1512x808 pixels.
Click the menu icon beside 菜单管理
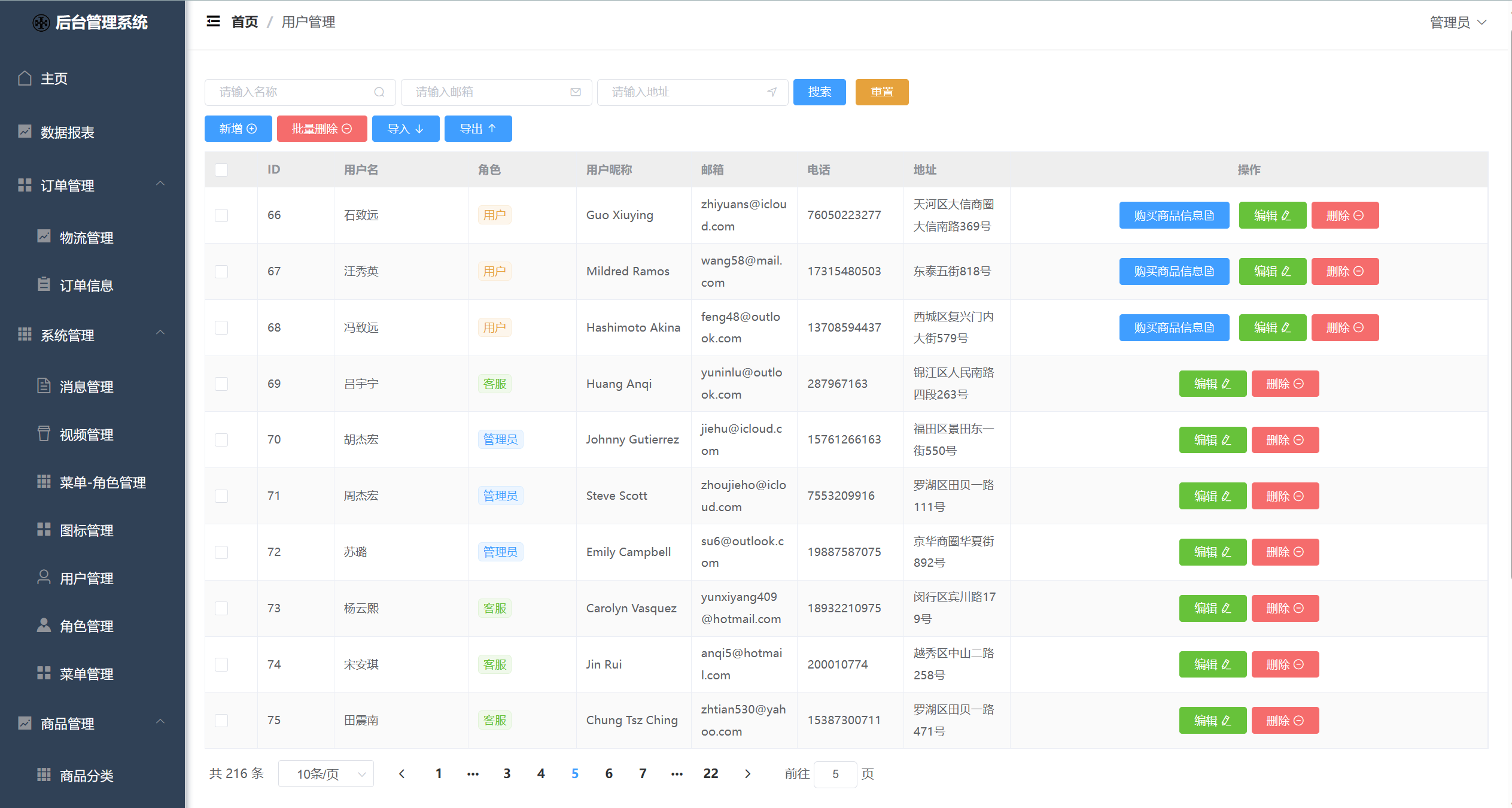pos(44,673)
